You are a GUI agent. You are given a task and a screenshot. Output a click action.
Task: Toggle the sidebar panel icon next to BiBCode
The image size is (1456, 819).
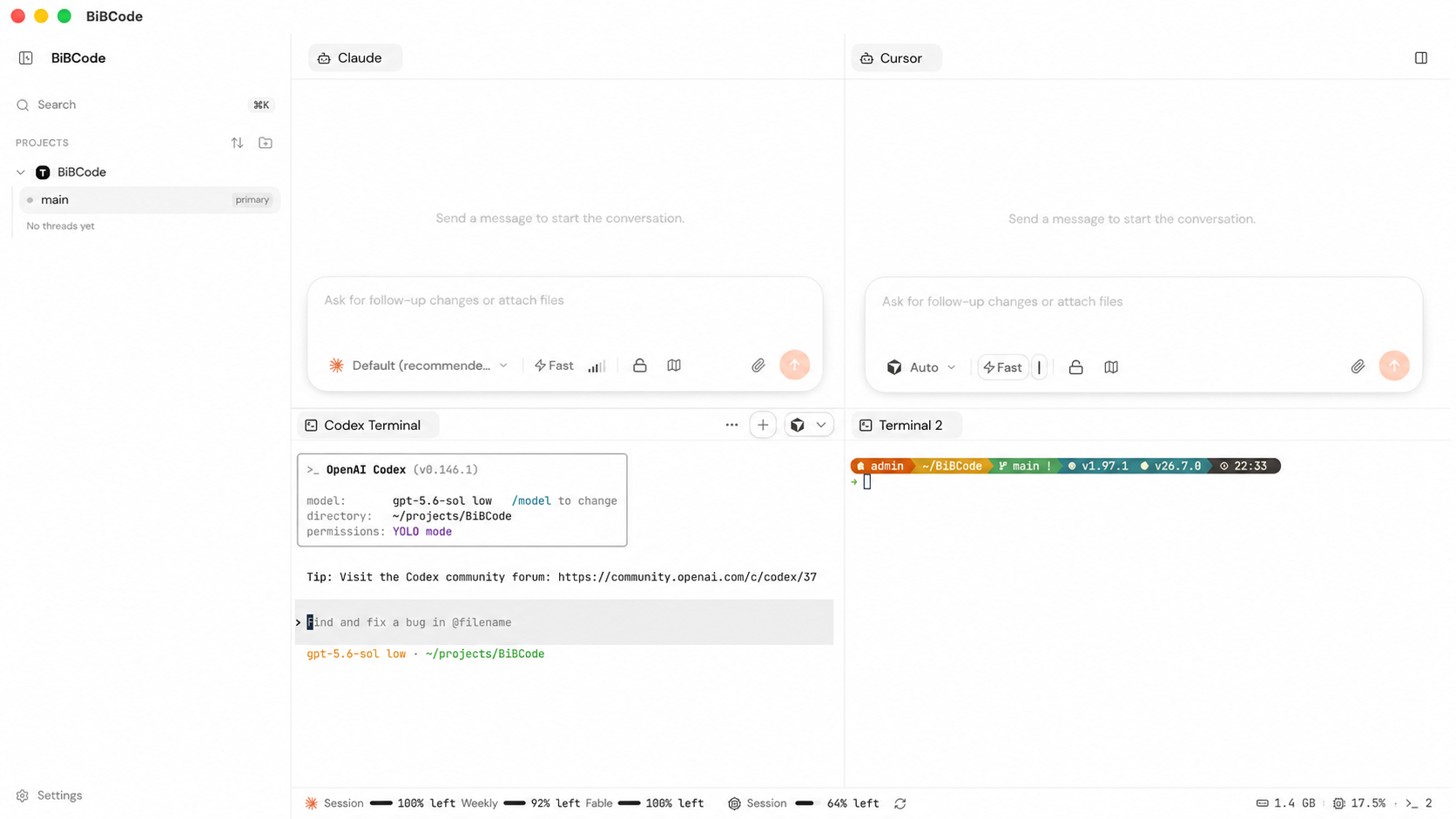(x=26, y=58)
